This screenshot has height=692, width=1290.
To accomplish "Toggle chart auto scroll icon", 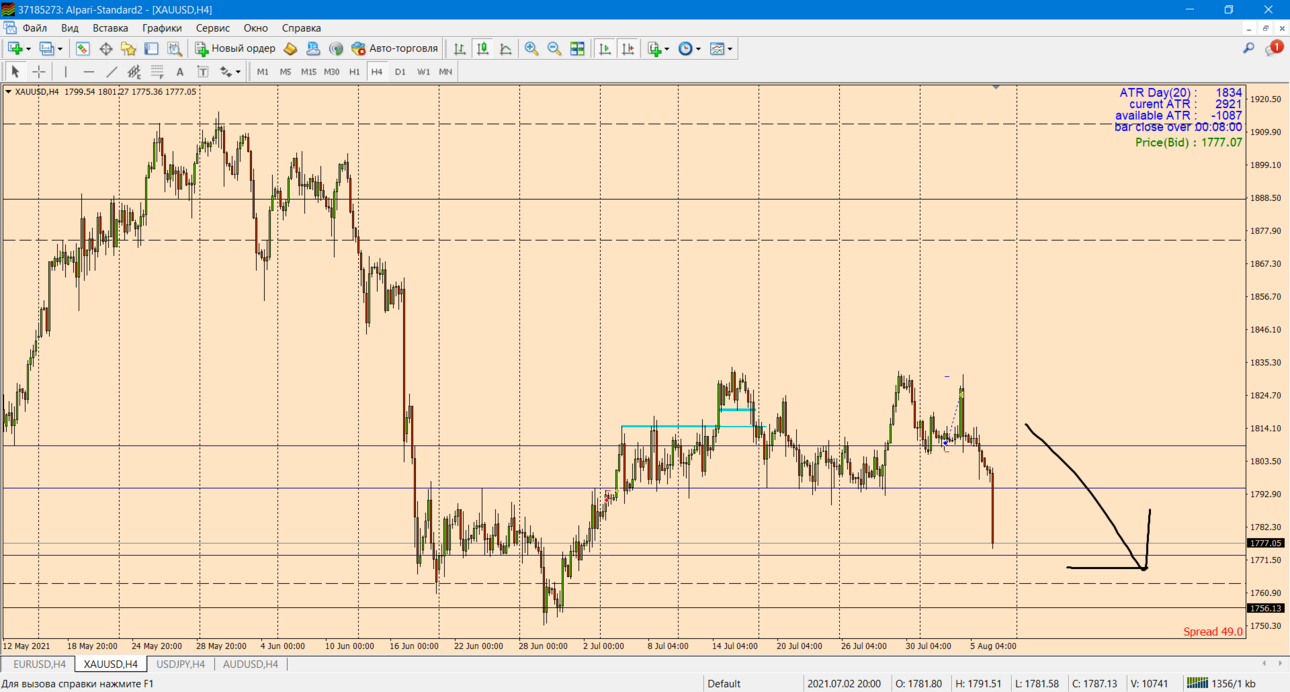I will pyautogui.click(x=605, y=48).
